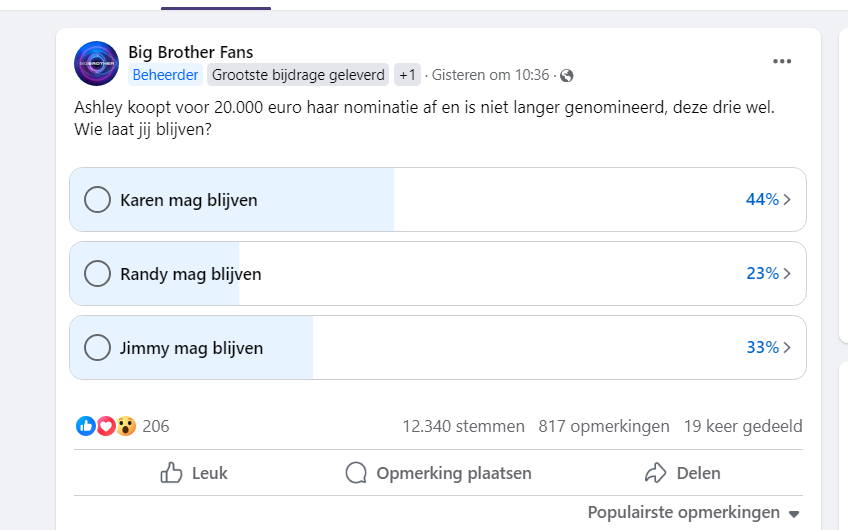Click the Beheerder badge

tap(165, 75)
